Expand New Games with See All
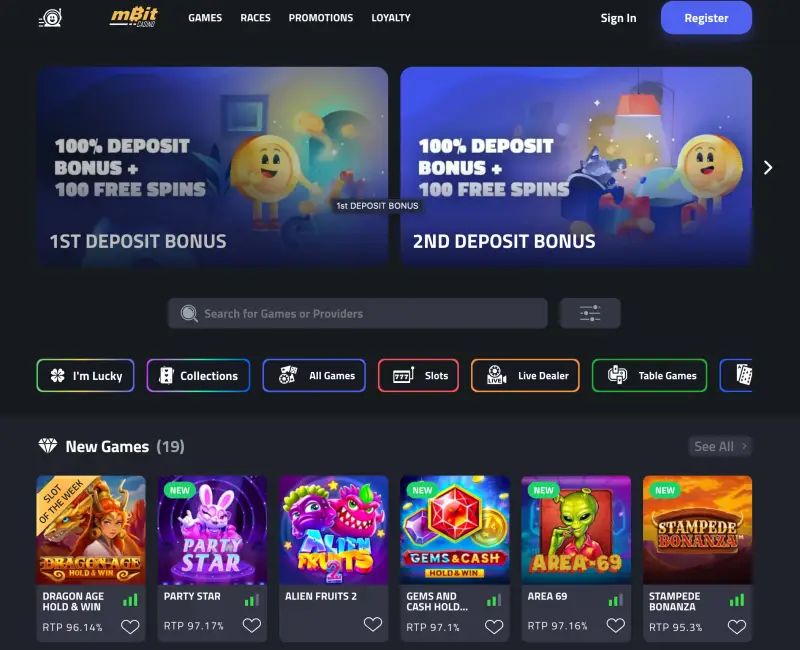 point(720,446)
